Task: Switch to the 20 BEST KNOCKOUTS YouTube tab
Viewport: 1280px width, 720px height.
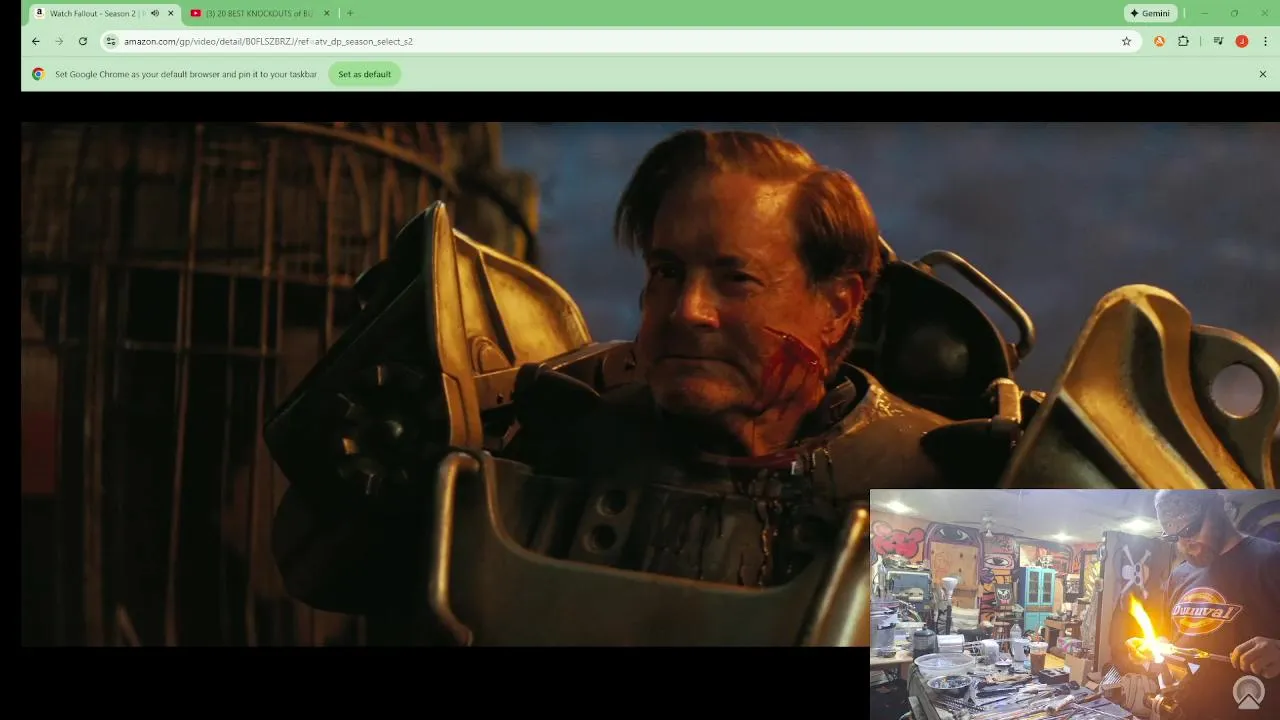Action: (x=258, y=13)
